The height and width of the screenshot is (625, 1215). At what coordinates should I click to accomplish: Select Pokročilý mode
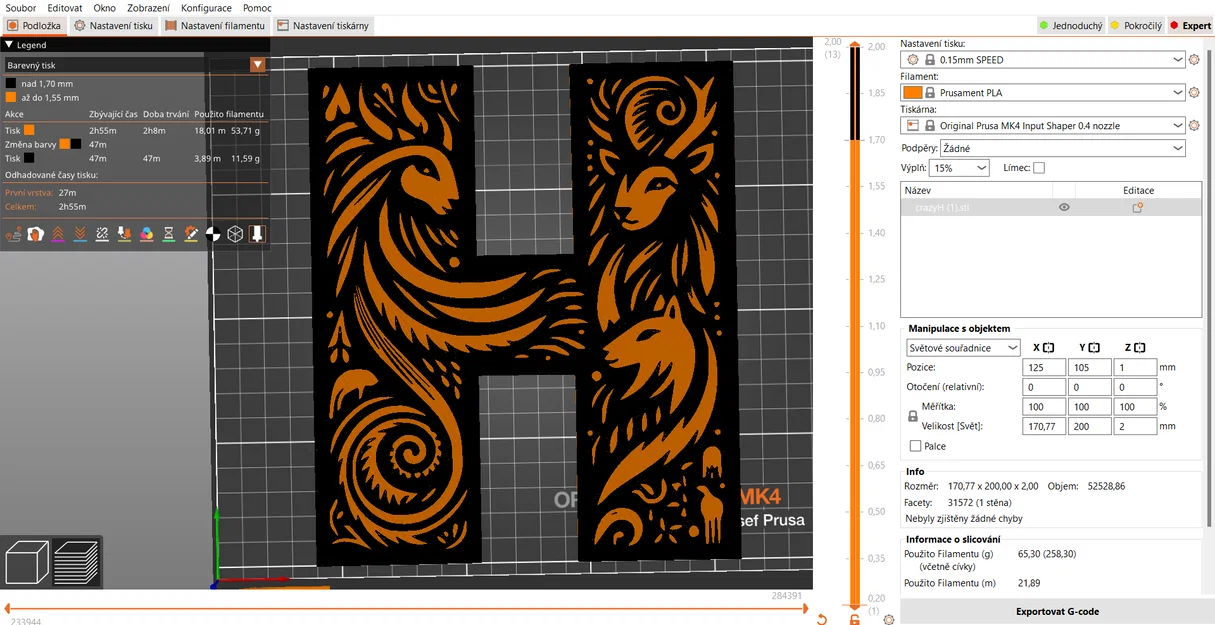coord(1136,26)
